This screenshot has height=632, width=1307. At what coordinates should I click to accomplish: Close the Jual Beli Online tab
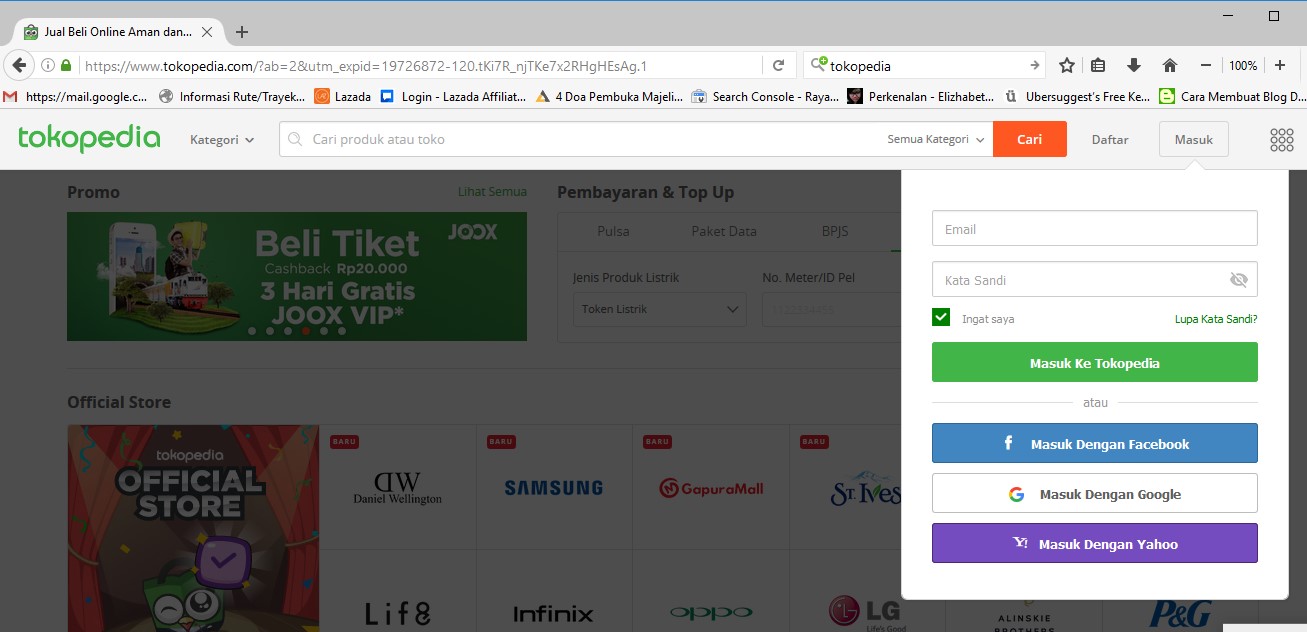pos(207,32)
